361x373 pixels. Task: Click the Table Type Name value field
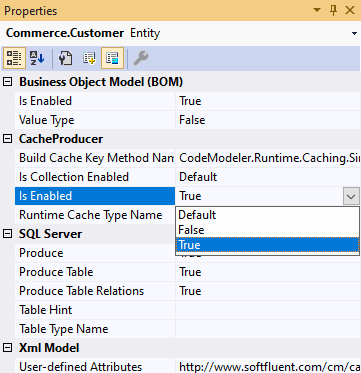click(x=268, y=329)
